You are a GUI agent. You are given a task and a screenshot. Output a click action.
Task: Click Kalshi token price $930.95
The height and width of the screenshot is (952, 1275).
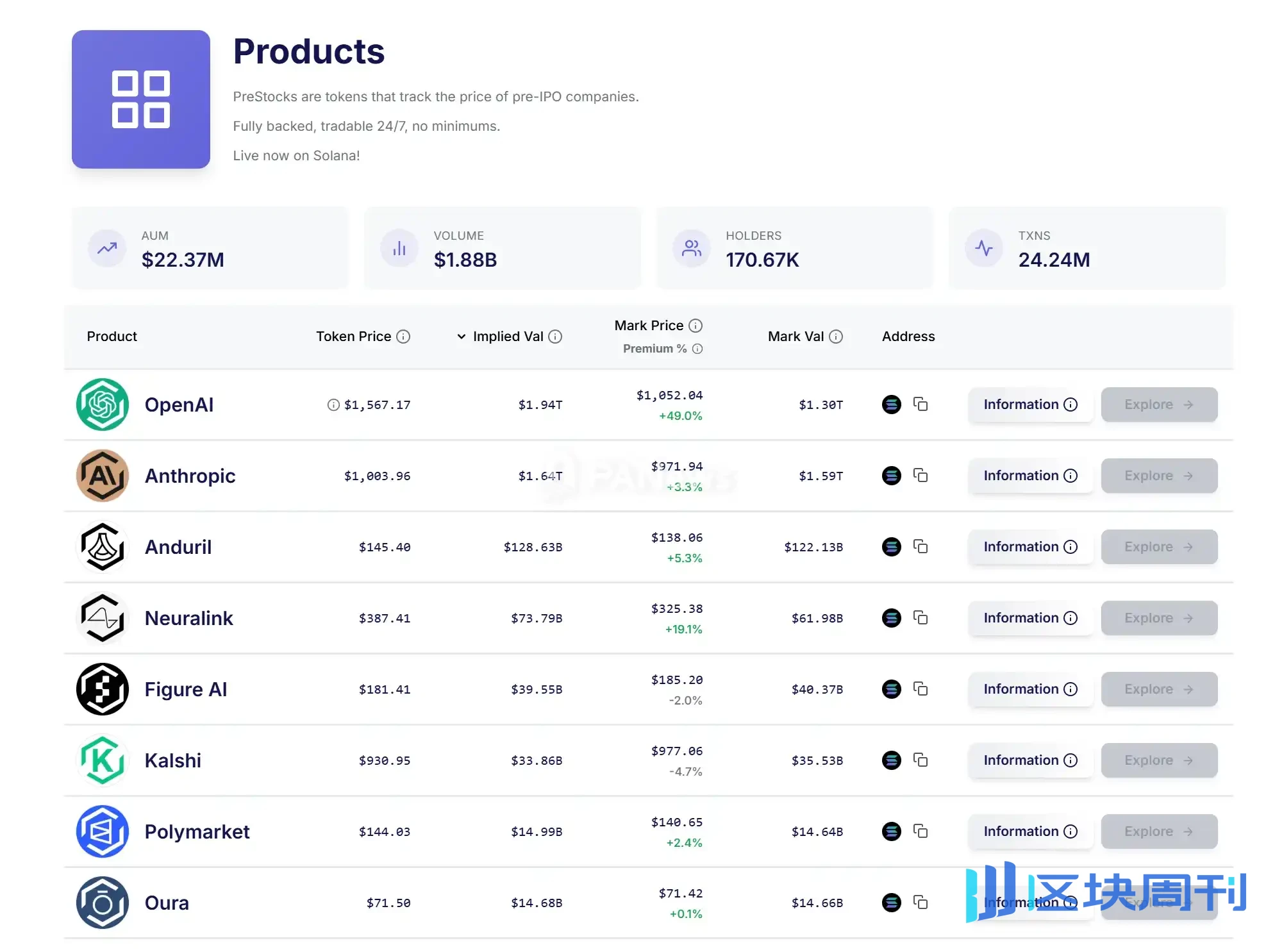click(385, 760)
